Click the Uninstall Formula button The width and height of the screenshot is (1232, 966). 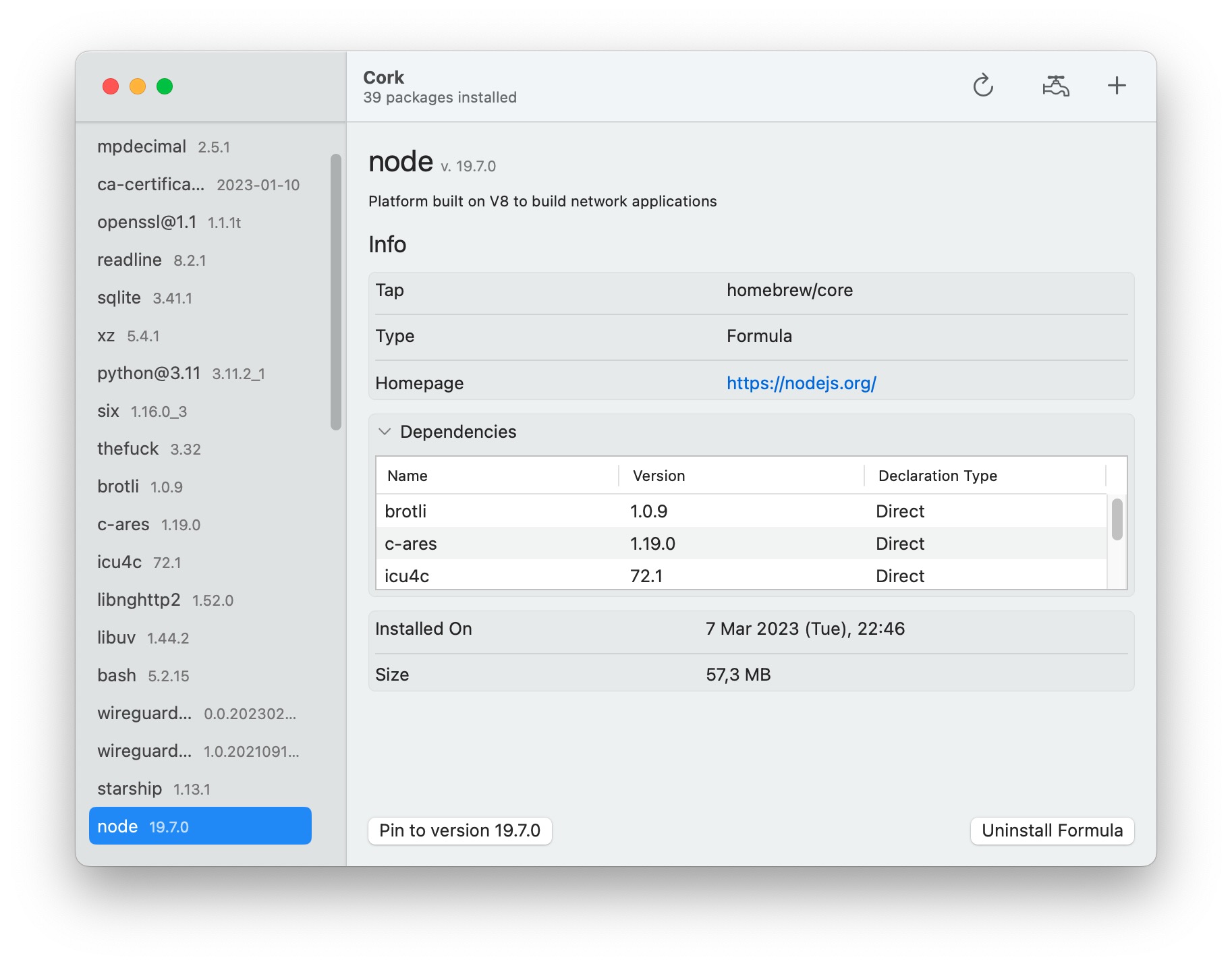click(x=1052, y=830)
